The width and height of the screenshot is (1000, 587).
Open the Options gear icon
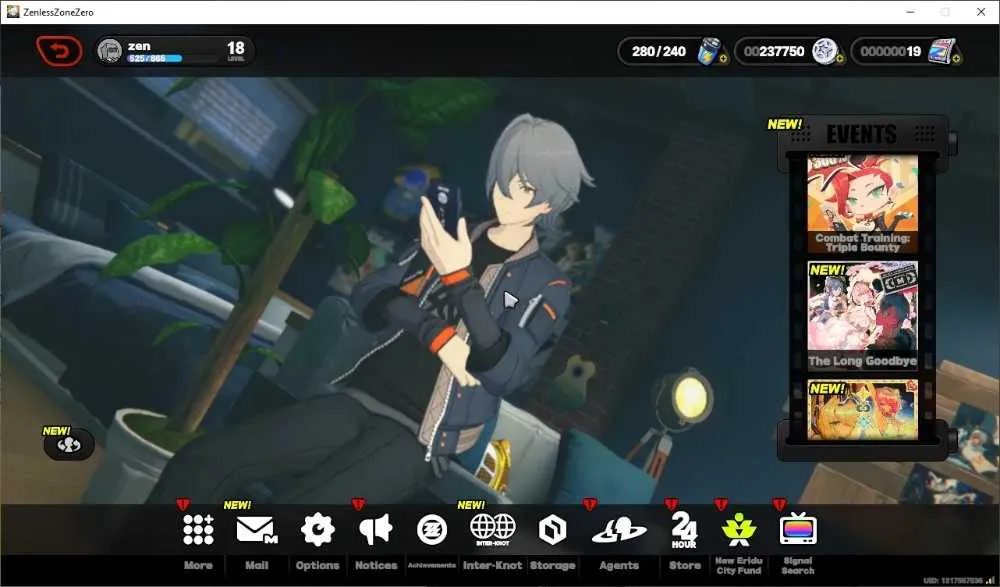tap(317, 530)
